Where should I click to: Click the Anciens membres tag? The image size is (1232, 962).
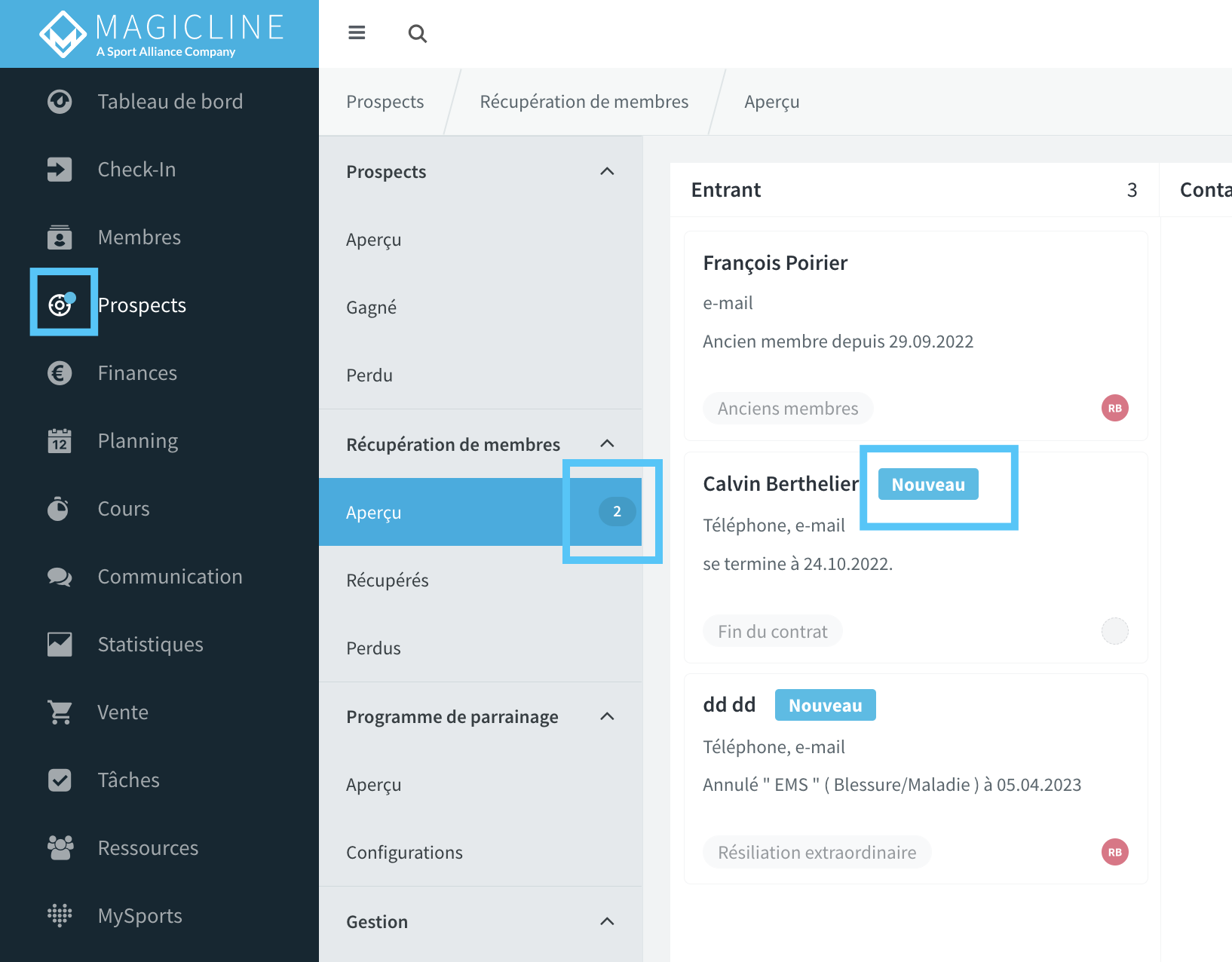(788, 408)
